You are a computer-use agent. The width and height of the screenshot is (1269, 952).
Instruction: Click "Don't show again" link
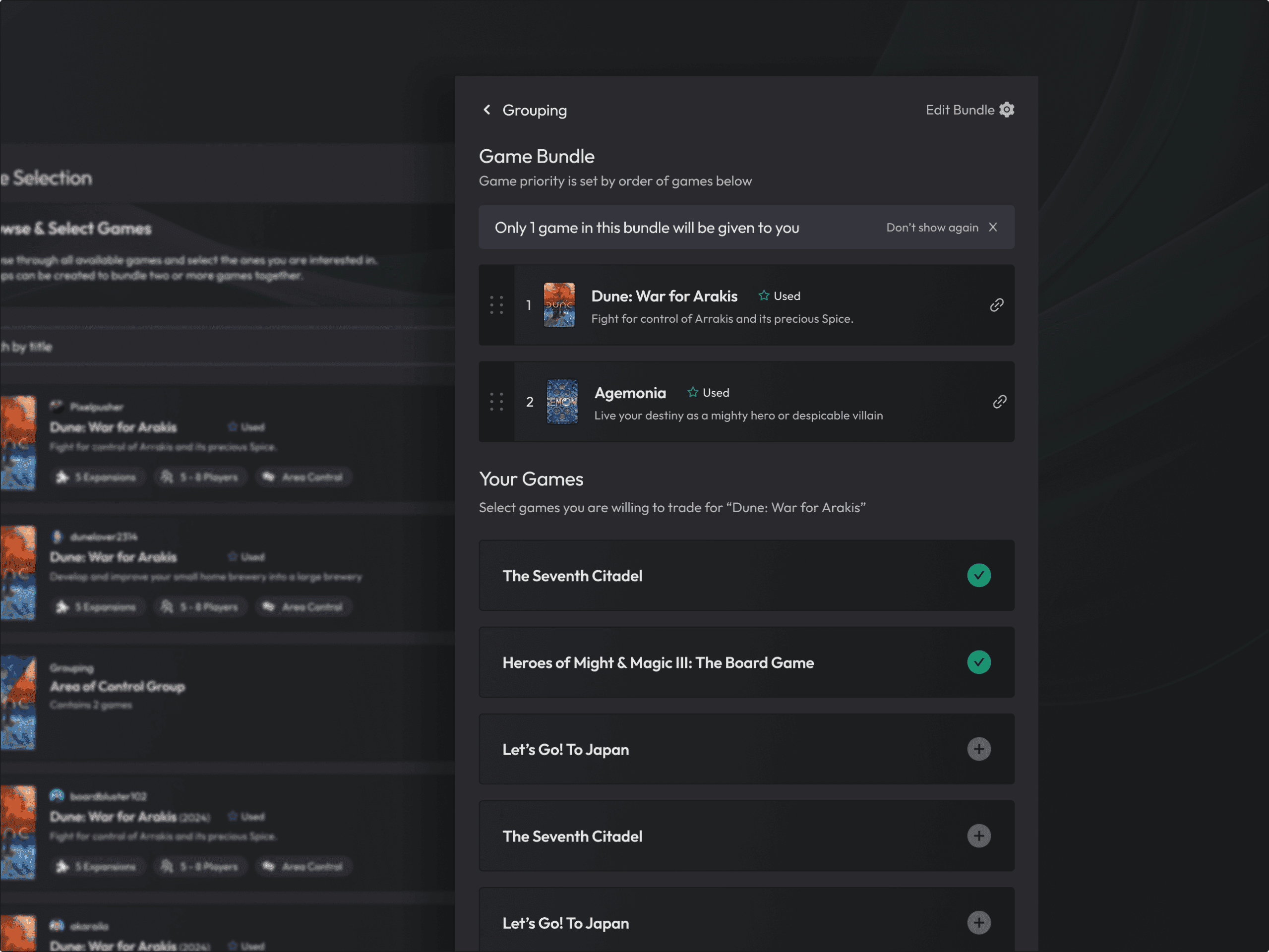pyautogui.click(x=932, y=228)
